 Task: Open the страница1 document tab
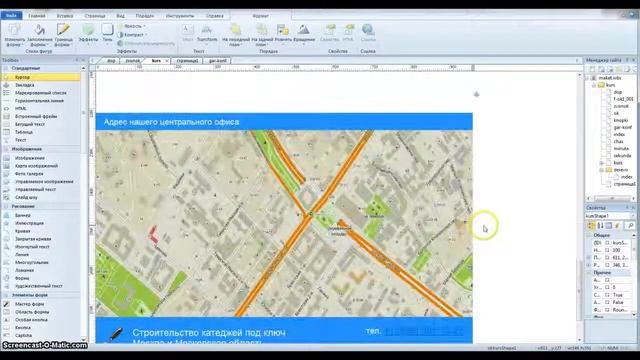(x=187, y=60)
